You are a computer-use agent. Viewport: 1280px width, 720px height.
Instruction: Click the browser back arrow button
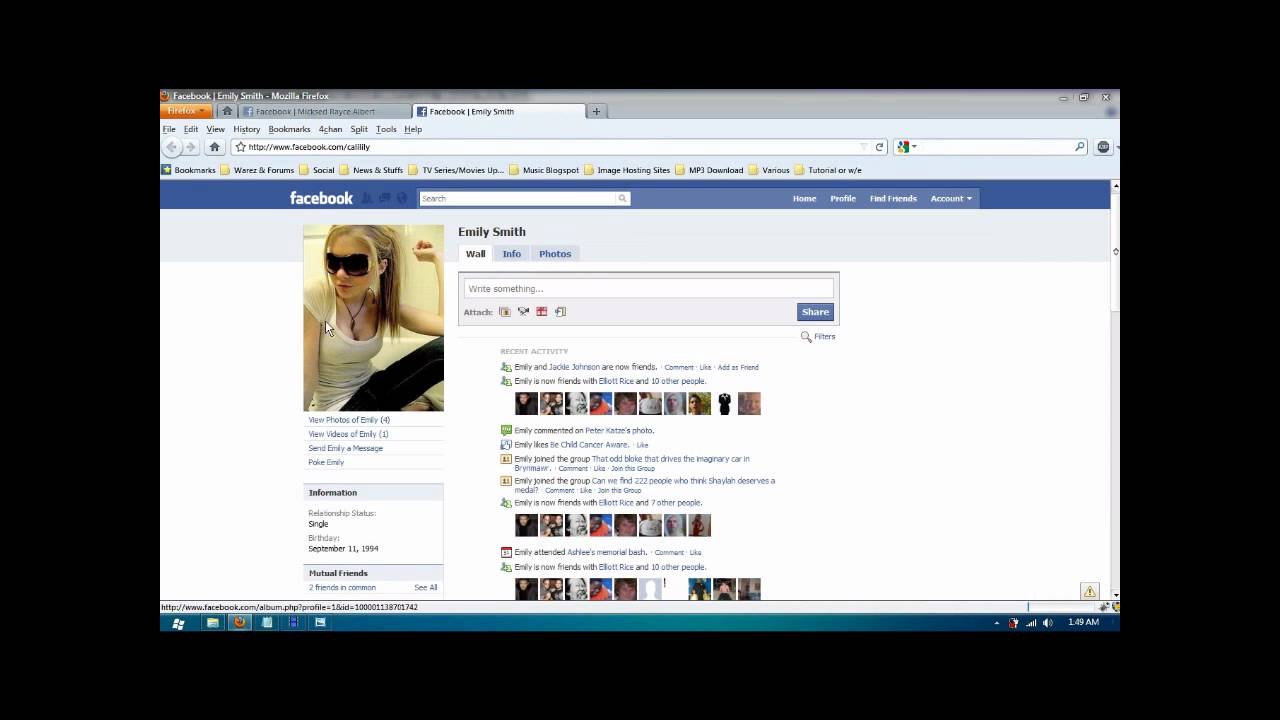click(x=172, y=147)
